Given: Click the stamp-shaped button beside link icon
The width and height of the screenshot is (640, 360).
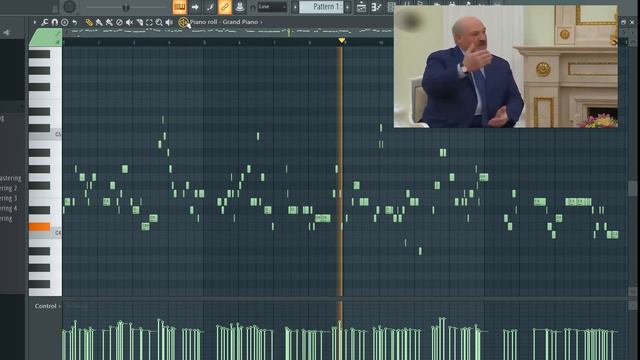Looking at the screenshot, I should [240, 7].
